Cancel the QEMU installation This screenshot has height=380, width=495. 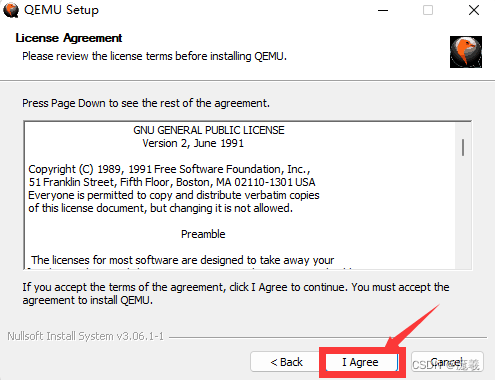[447, 362]
